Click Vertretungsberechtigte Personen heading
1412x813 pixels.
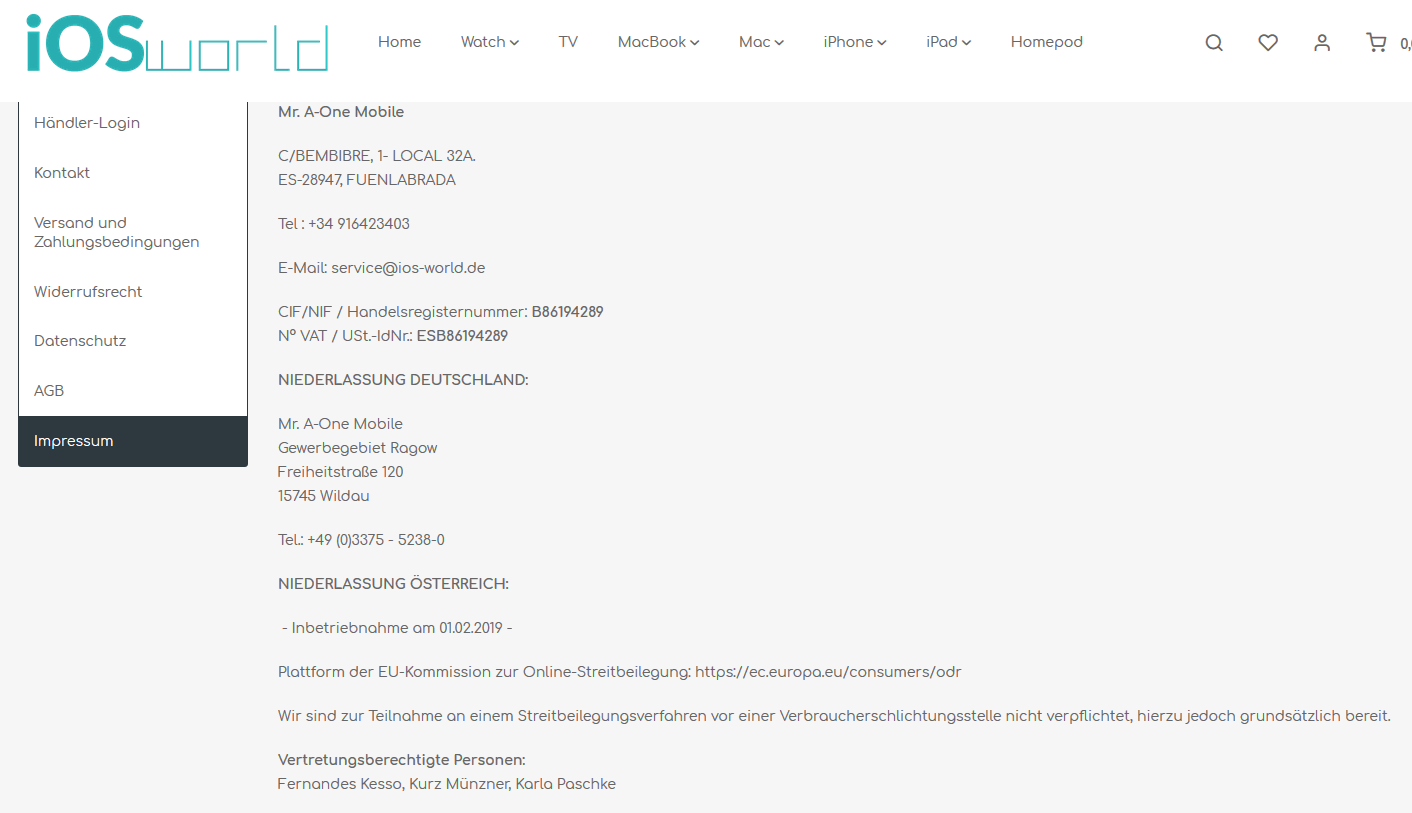click(402, 760)
